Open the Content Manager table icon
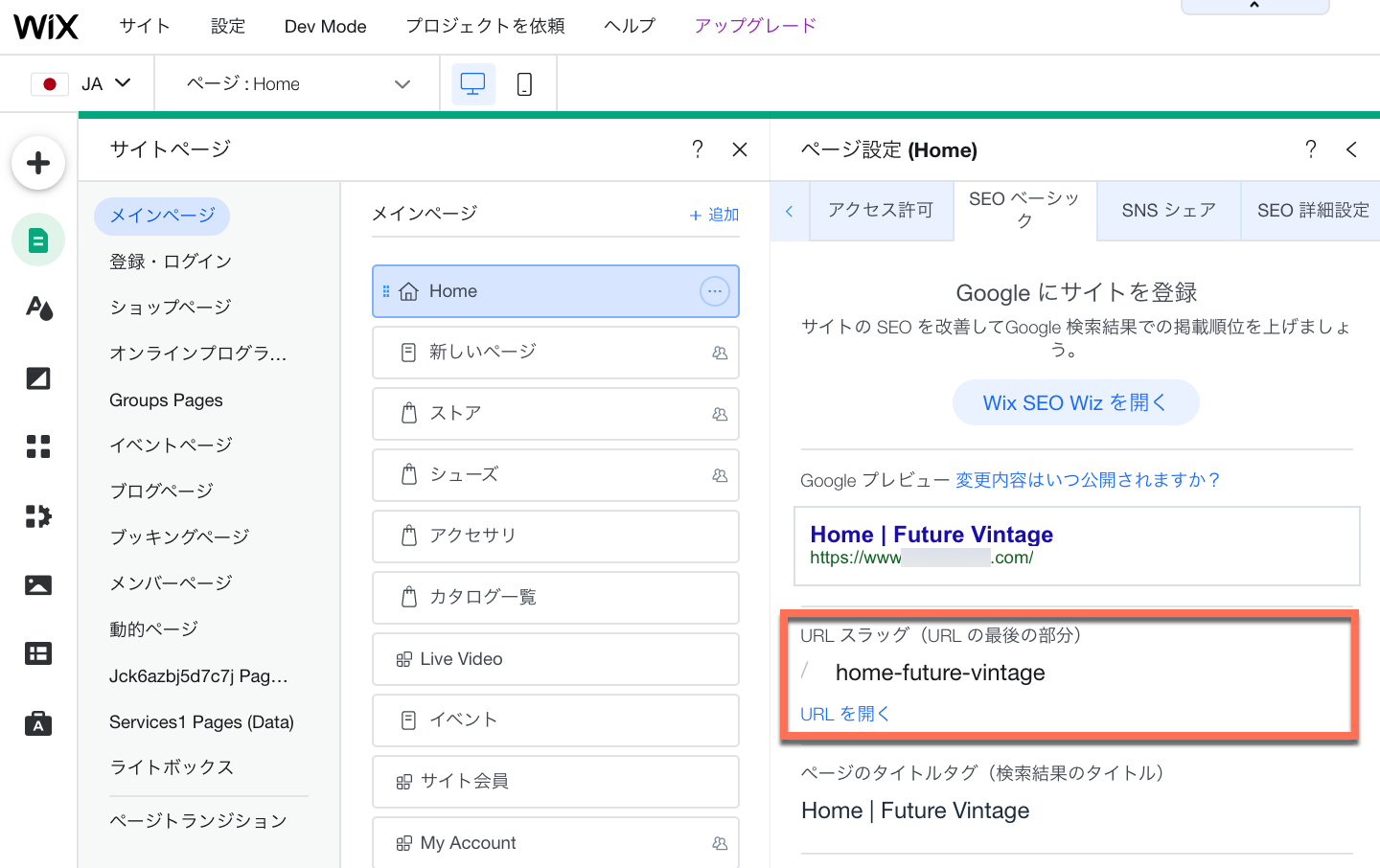The image size is (1380, 868). (38, 653)
